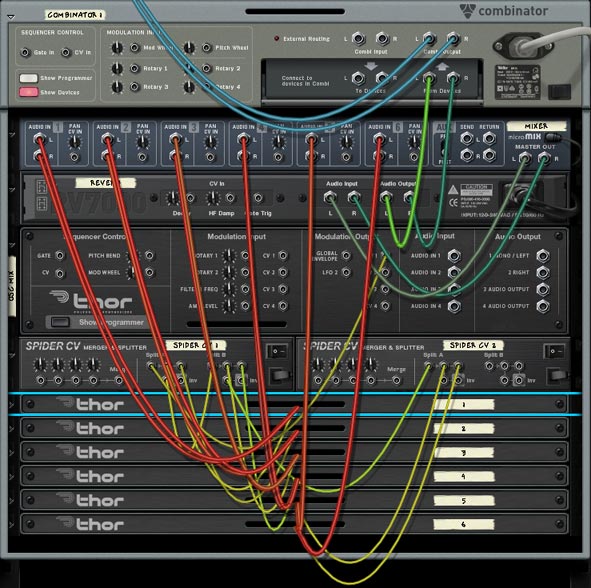Click the OSC MIX side label strip
Image resolution: width=591 pixels, height=588 pixels.
pyautogui.click(x=12, y=286)
